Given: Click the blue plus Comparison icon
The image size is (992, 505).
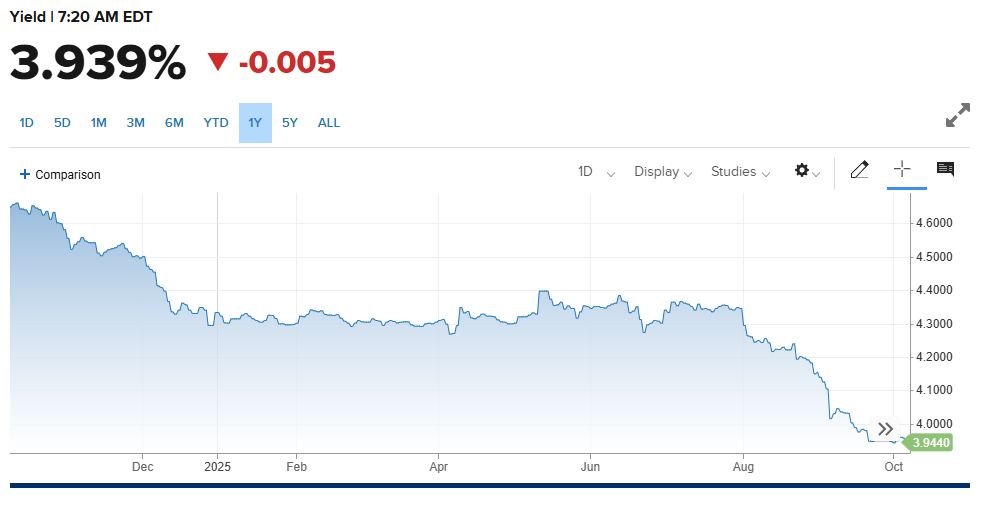Looking at the screenshot, I should [25, 174].
